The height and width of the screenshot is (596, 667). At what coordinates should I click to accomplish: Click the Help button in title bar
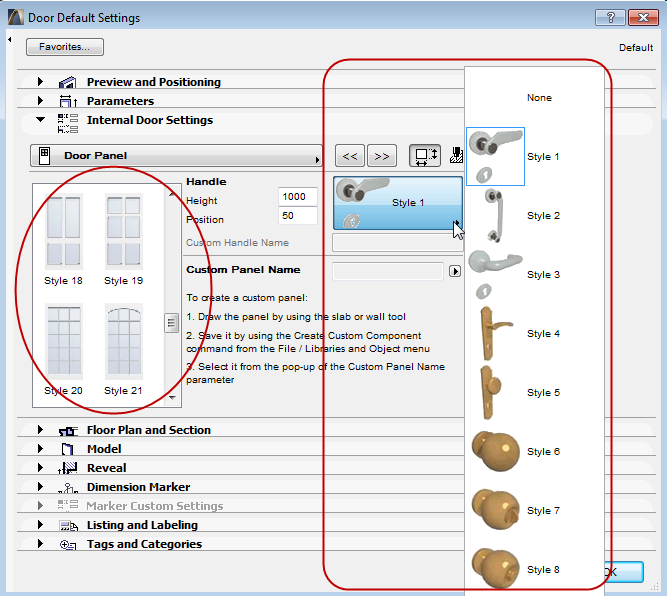point(610,17)
